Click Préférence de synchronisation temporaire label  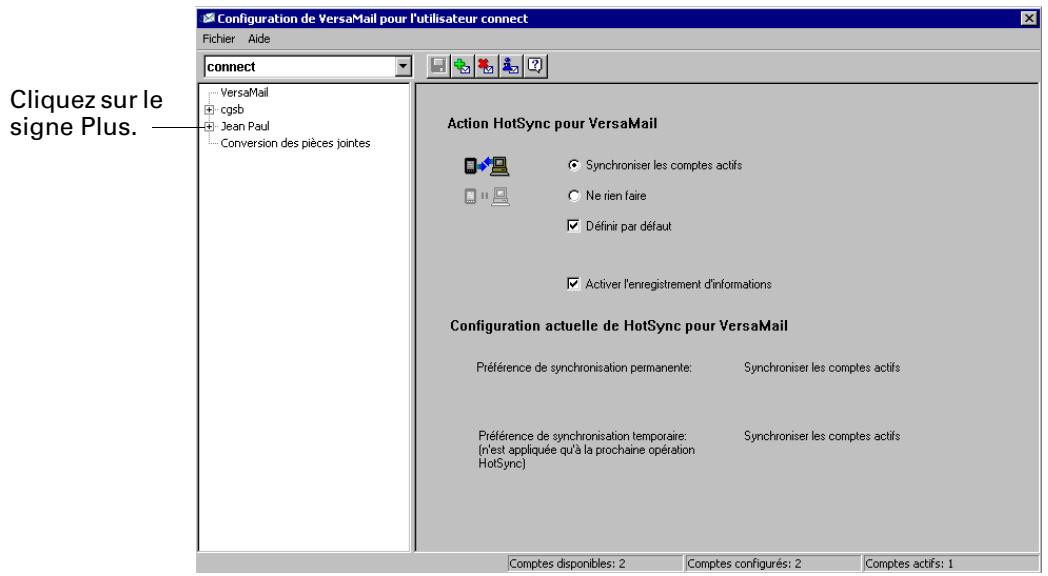(586, 450)
